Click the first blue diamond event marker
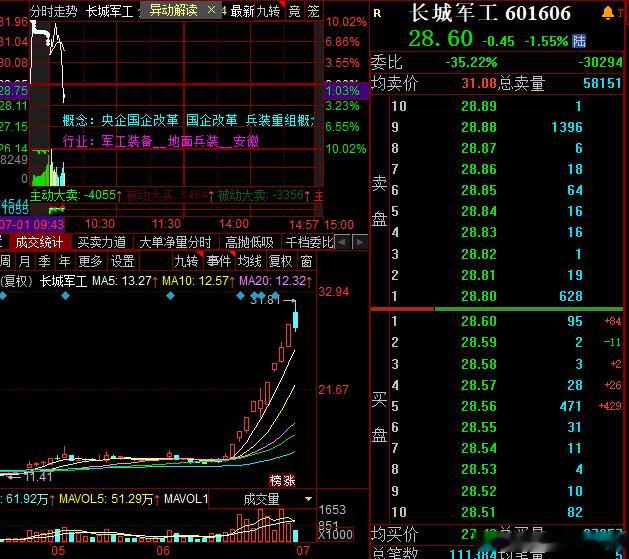629x559 pixels. click(x=3, y=296)
